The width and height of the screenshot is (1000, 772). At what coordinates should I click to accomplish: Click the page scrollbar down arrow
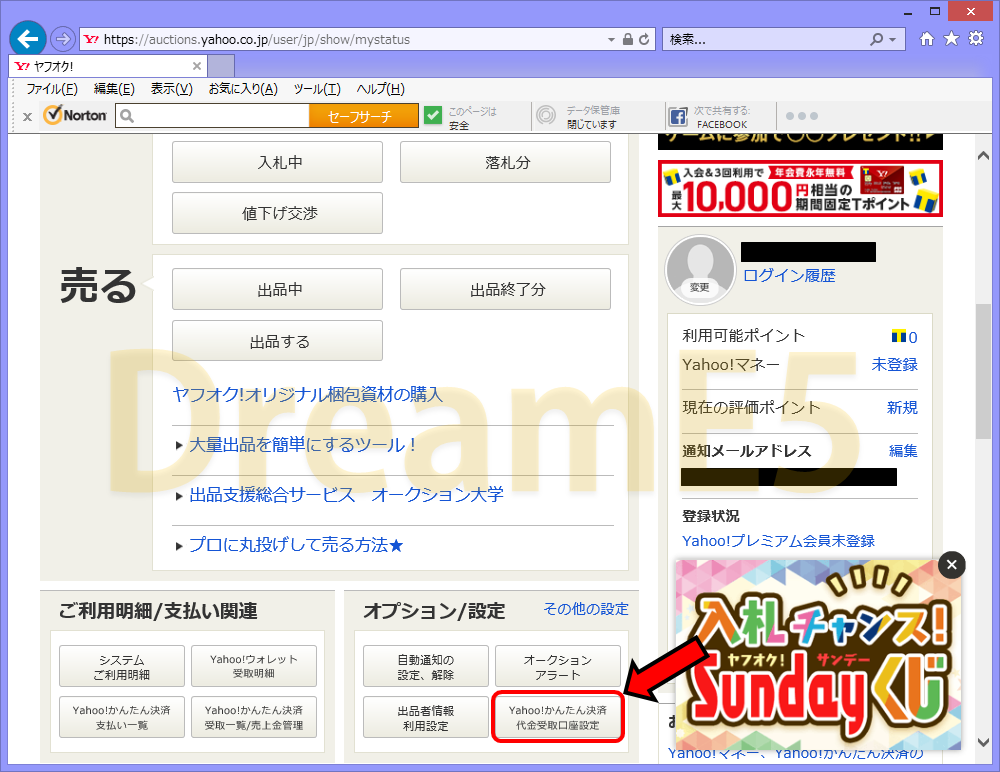click(983, 743)
